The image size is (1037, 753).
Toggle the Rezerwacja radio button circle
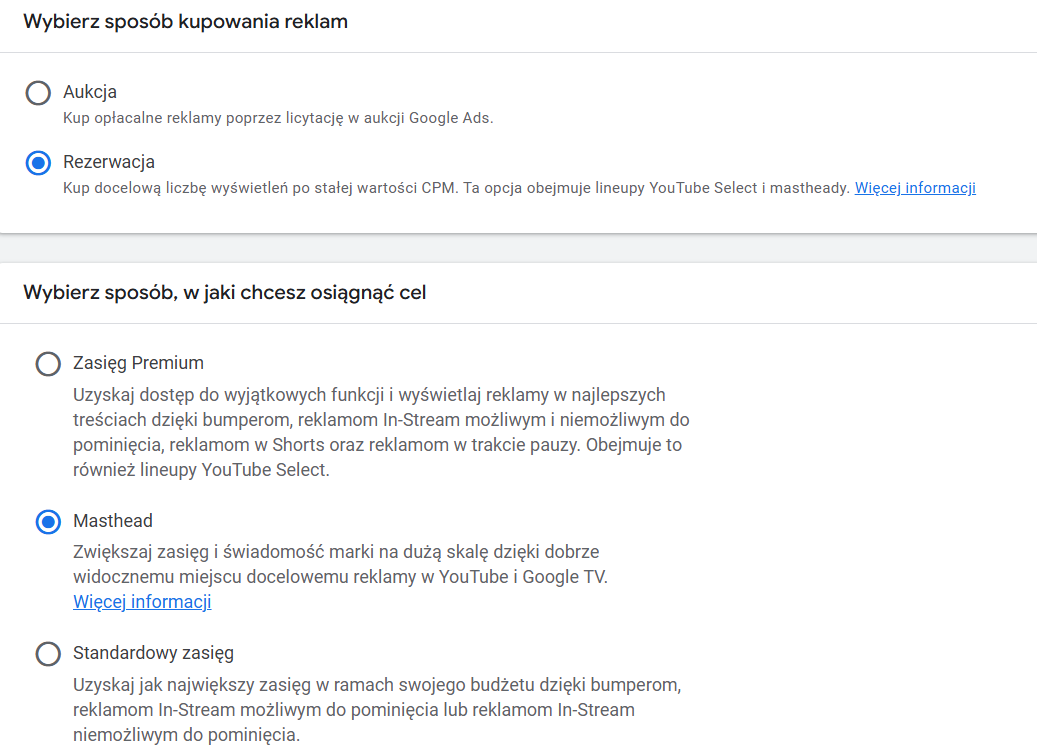coord(38,163)
